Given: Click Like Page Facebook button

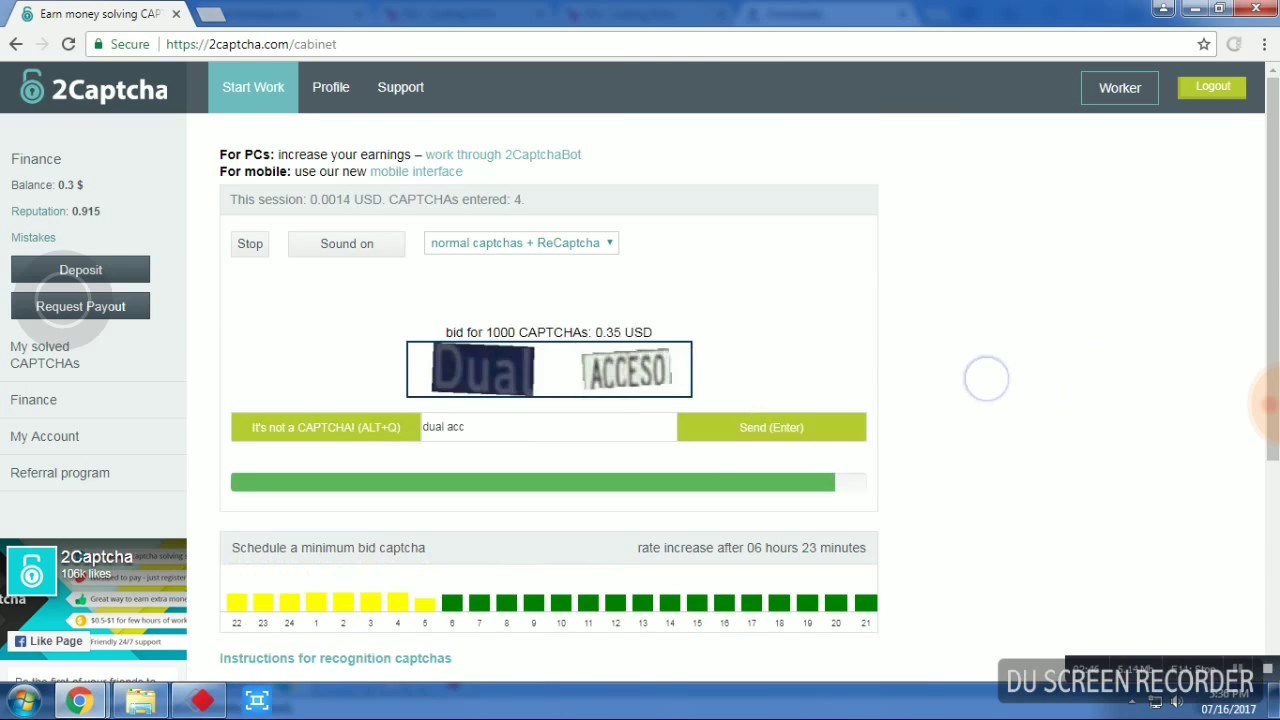Looking at the screenshot, I should point(47,641).
